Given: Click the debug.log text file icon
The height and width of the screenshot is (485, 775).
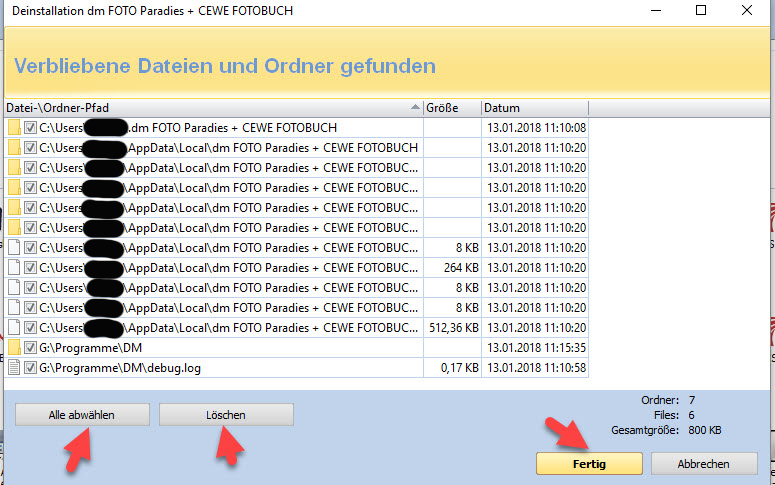Looking at the screenshot, I should tap(14, 367).
